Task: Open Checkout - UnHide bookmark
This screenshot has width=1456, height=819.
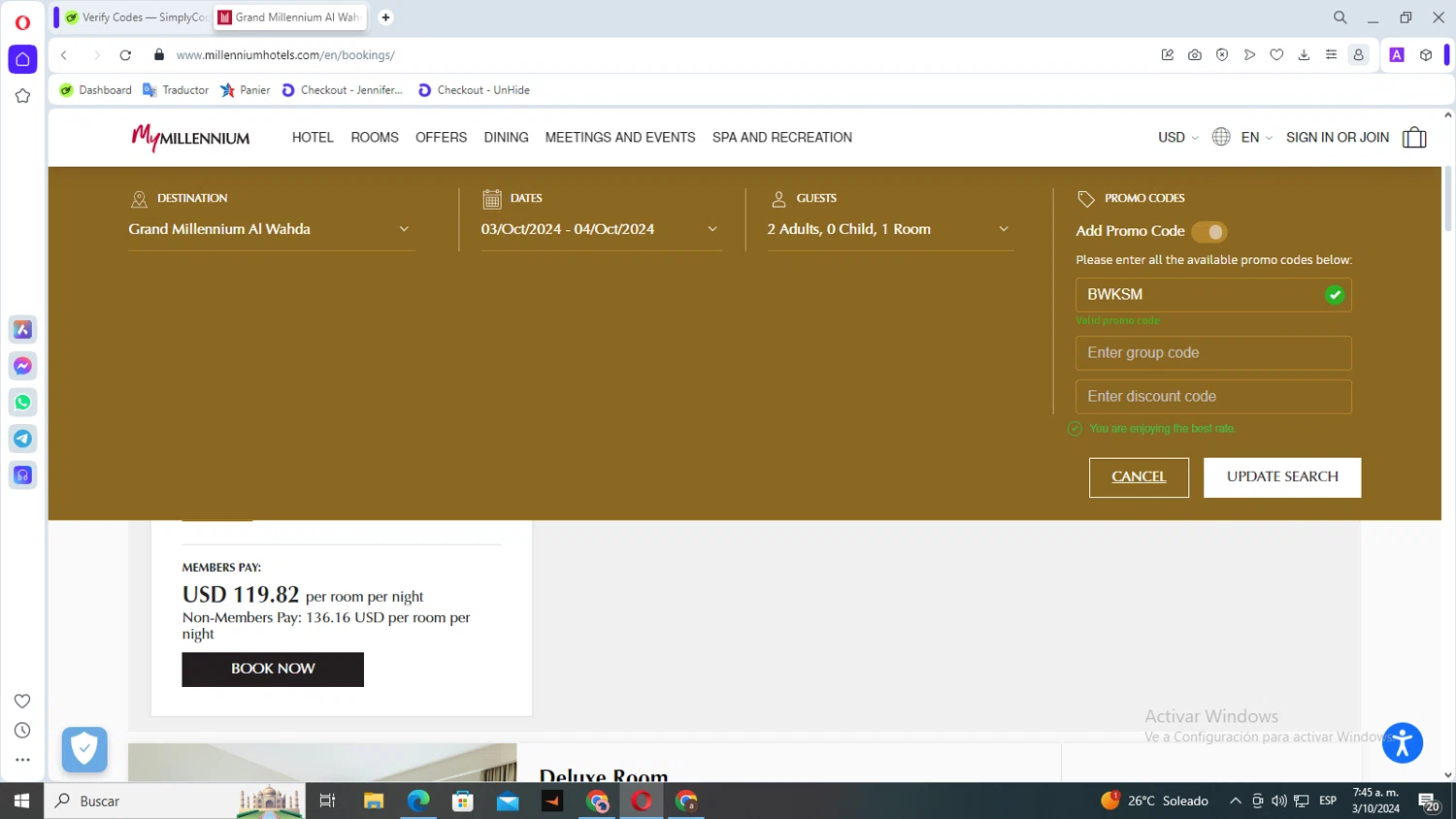Action: tap(474, 90)
